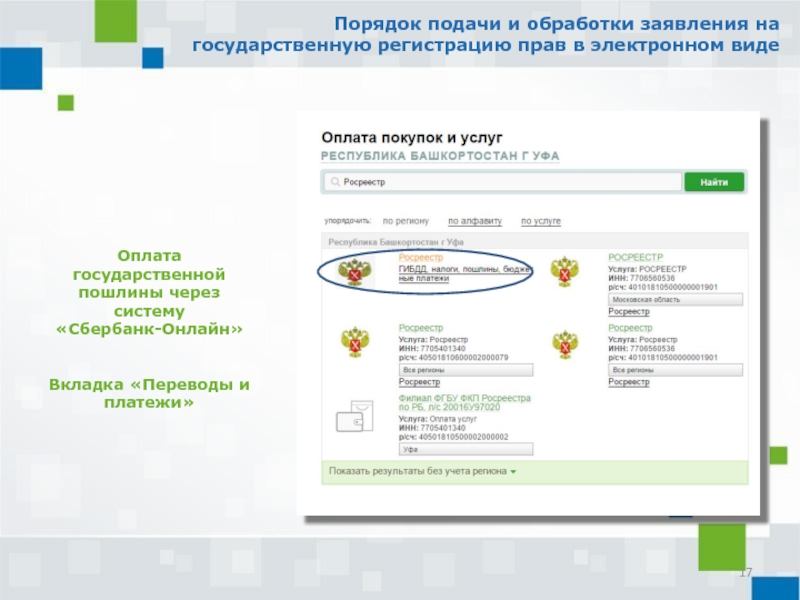Click the text Услуга: Оплата услуг
The image size is (800, 600).
pyautogui.click(x=437, y=419)
